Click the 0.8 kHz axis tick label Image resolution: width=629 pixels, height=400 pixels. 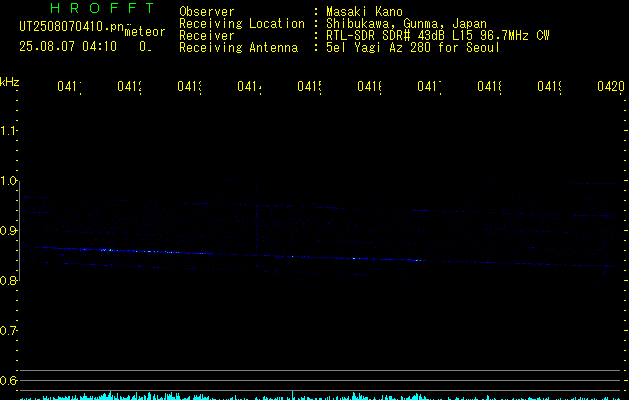point(8,280)
